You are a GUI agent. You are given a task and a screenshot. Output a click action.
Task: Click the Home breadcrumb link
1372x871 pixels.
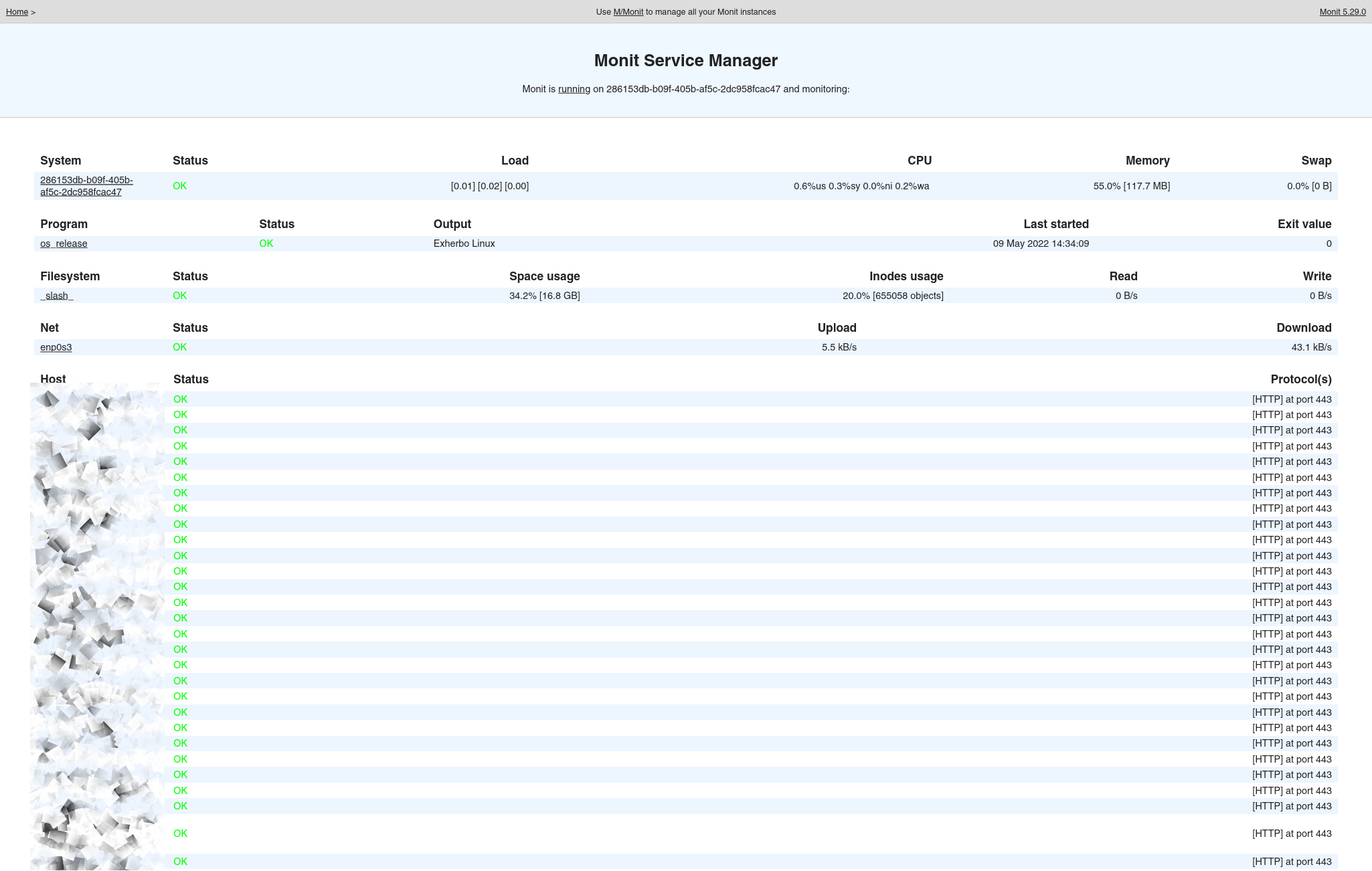pos(17,12)
